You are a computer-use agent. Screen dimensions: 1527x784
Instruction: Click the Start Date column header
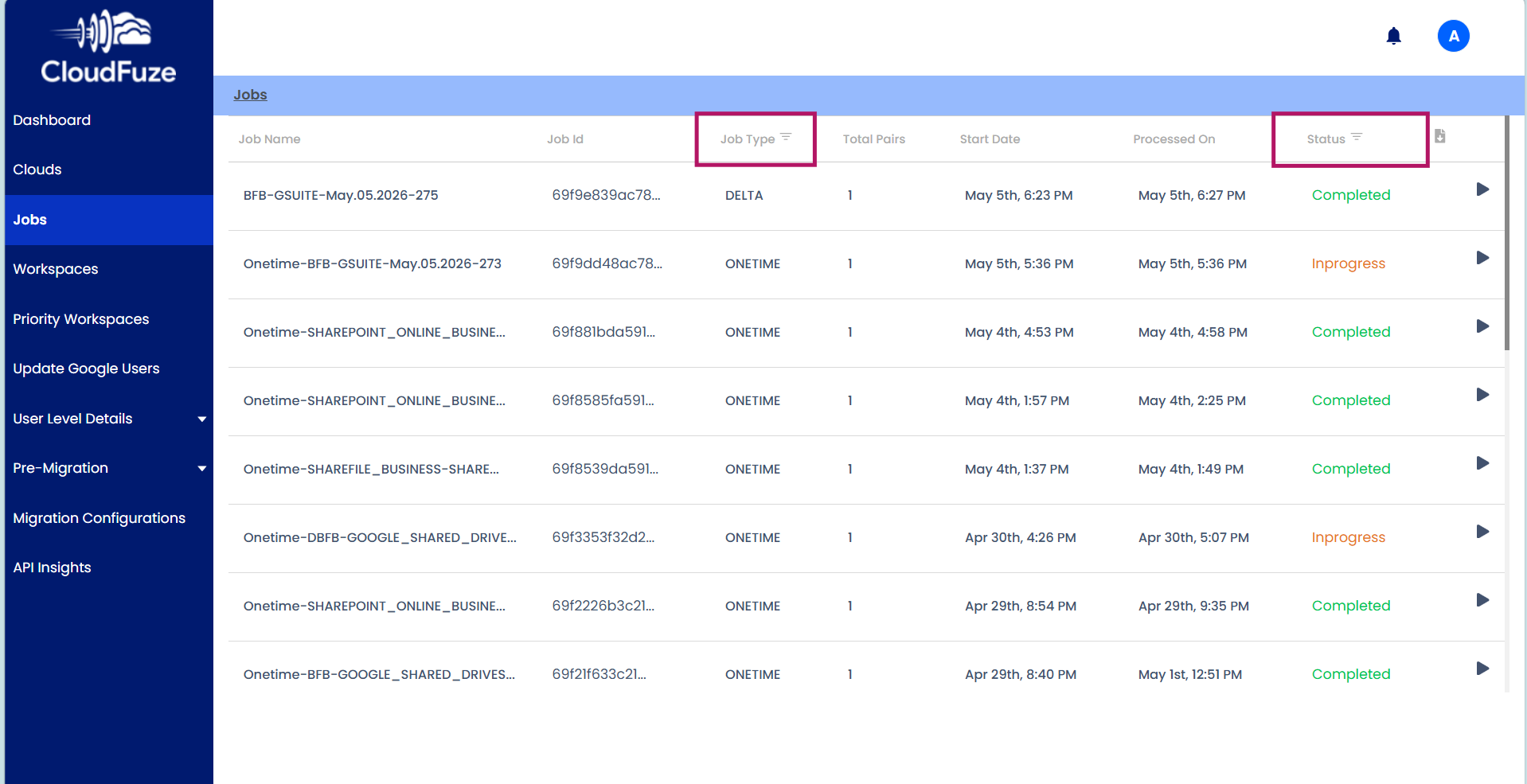(990, 139)
